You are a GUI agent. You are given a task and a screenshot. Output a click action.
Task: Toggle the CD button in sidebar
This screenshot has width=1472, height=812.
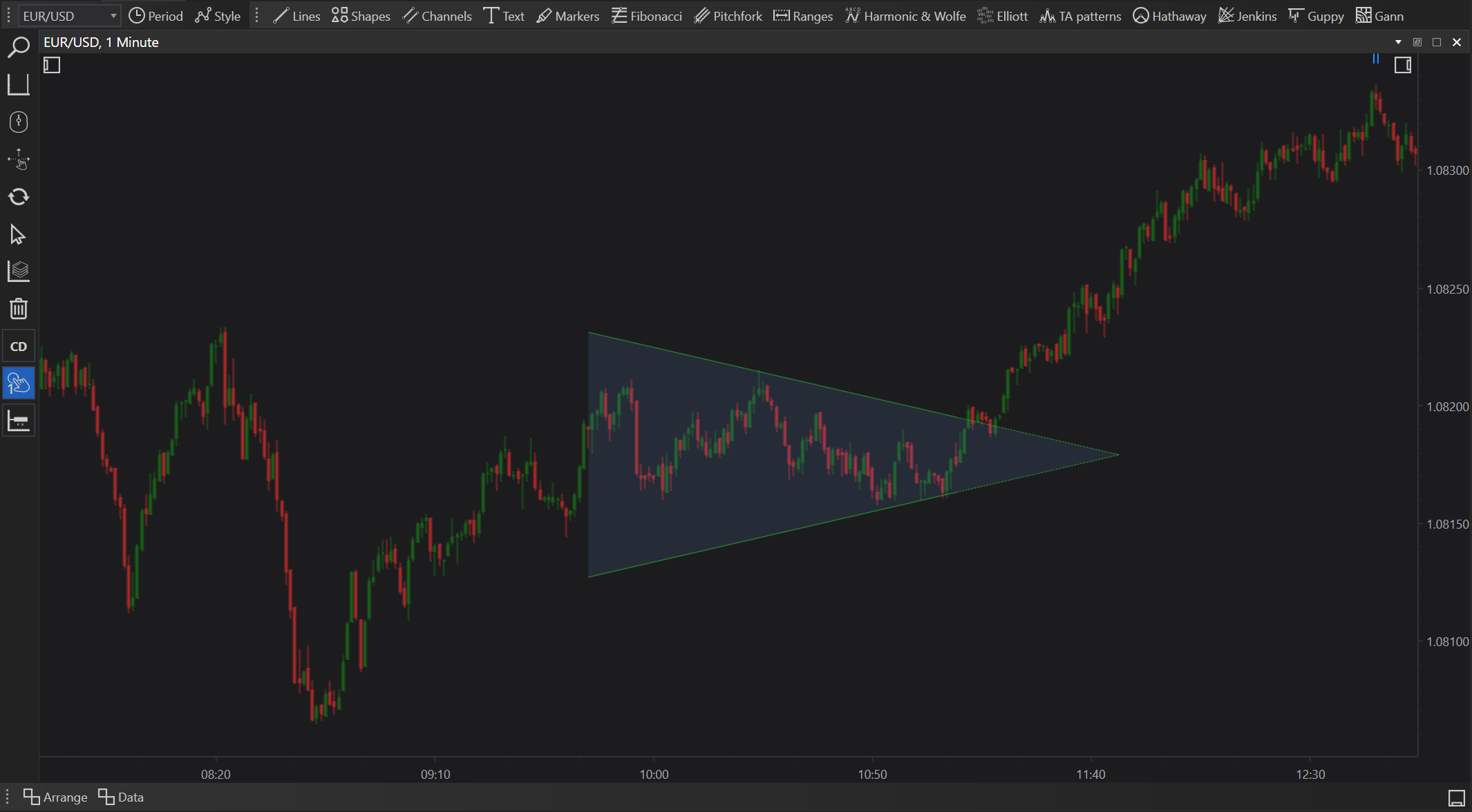tap(19, 346)
